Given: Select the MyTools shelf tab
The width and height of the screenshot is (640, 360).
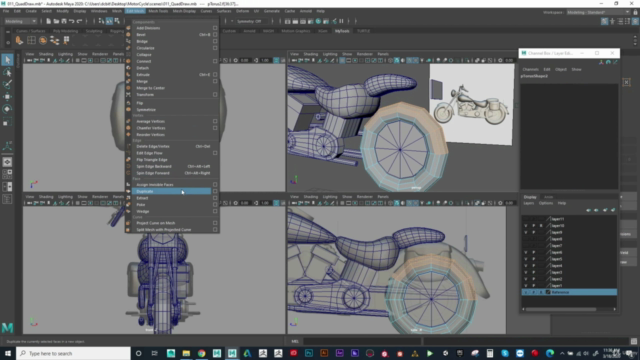Looking at the screenshot, I should click(x=342, y=31).
